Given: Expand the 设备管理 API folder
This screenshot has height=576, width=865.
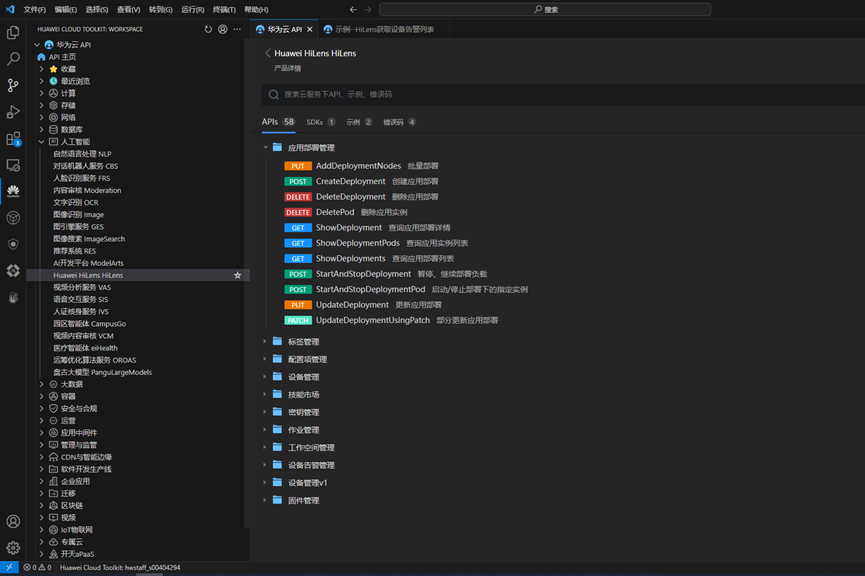Looking at the screenshot, I should [265, 377].
